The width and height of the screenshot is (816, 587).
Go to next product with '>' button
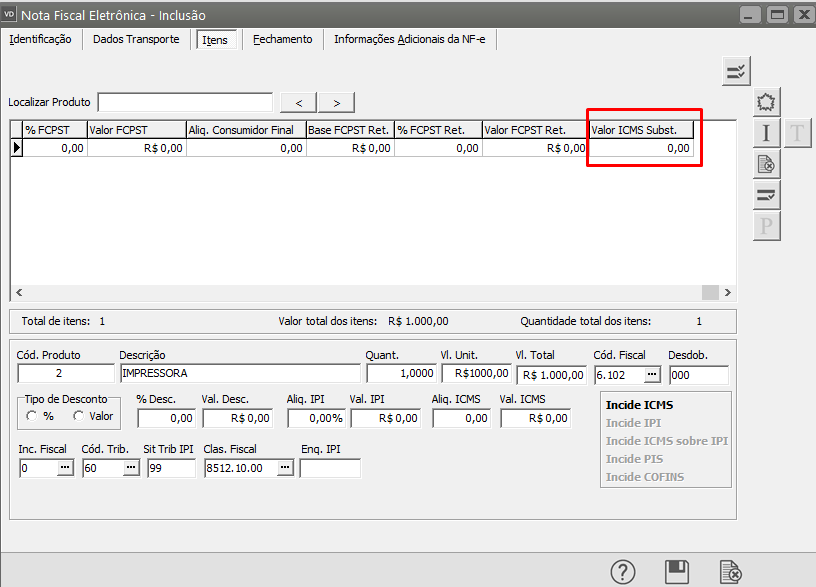(x=337, y=103)
